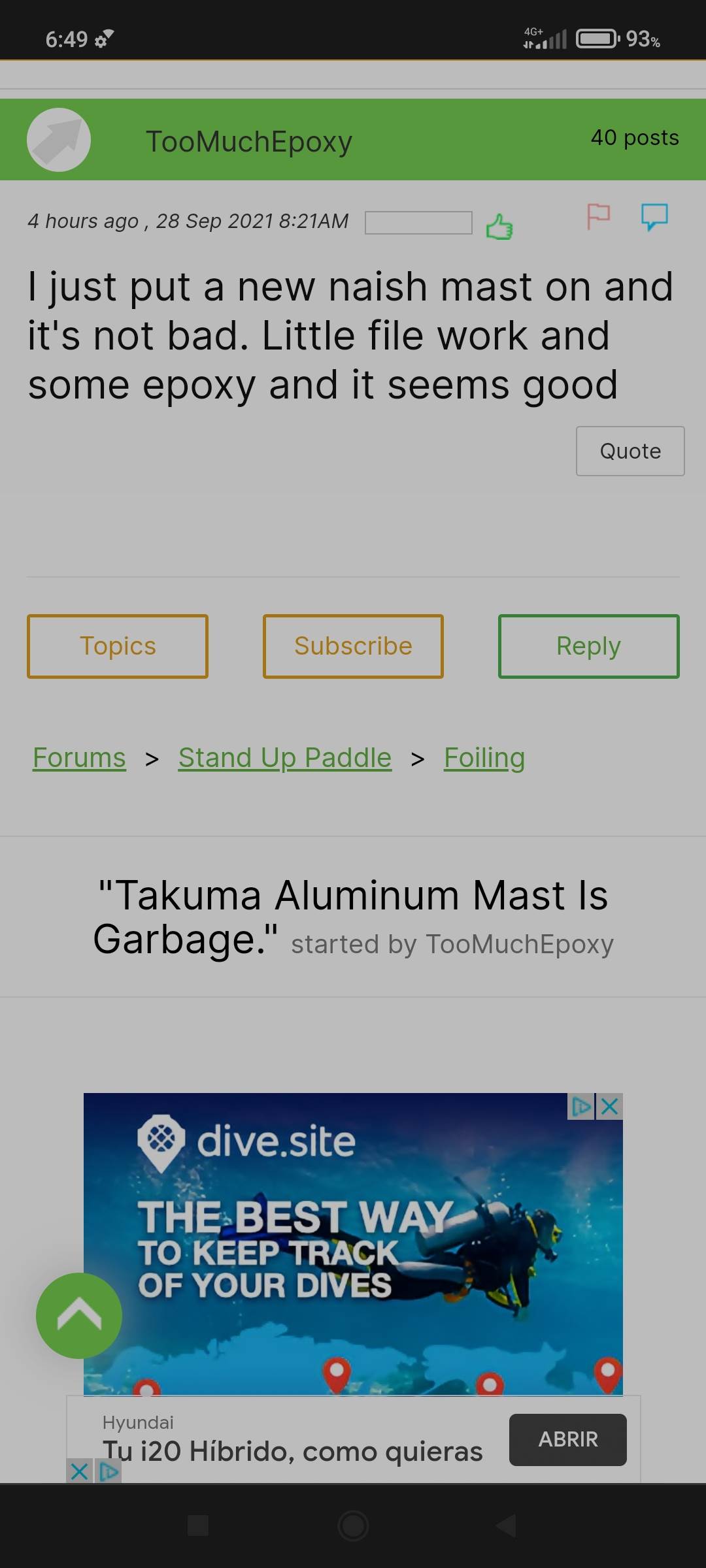
Task: Subscribe to this thread
Action: 353,646
